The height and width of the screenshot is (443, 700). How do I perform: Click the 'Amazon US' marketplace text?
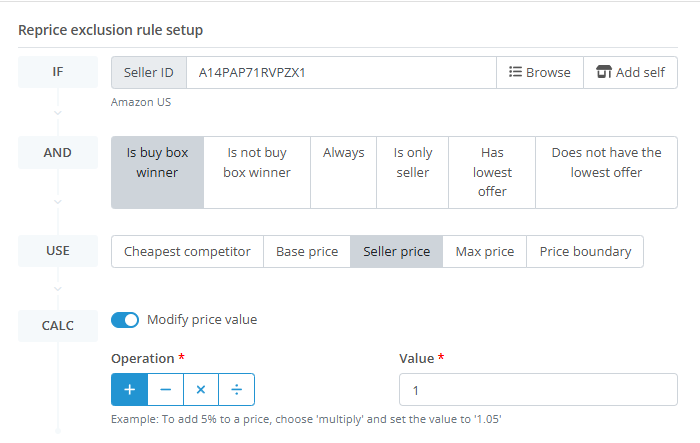click(141, 102)
